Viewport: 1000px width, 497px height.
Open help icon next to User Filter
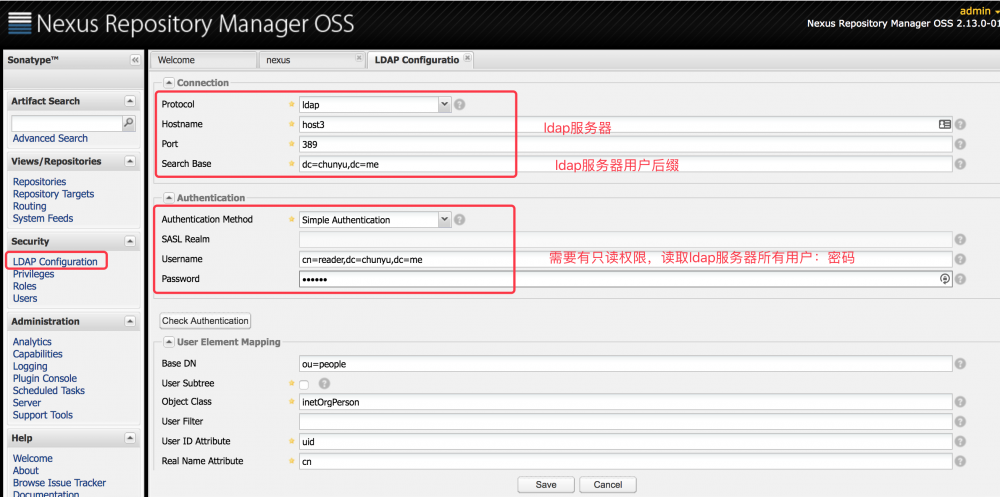960,422
